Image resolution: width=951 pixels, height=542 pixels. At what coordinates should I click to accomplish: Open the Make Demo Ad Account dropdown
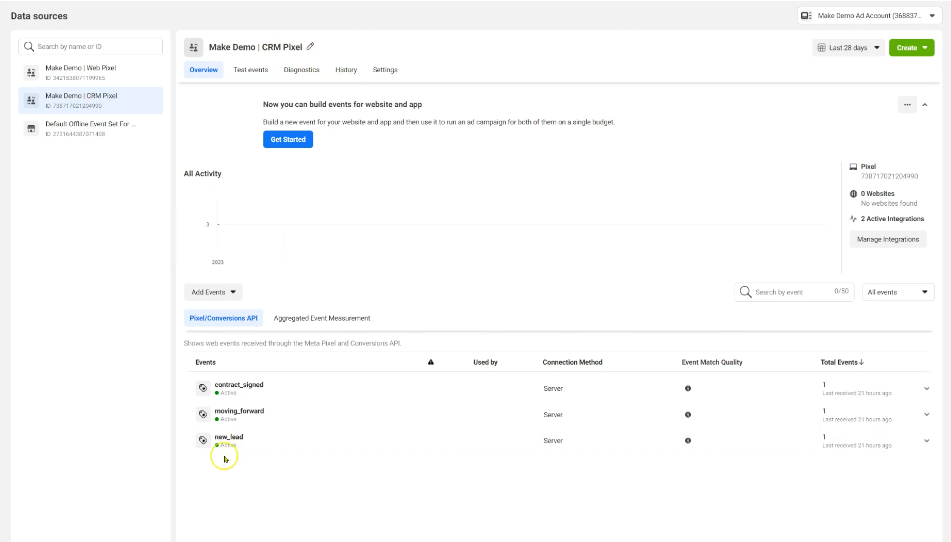(869, 16)
